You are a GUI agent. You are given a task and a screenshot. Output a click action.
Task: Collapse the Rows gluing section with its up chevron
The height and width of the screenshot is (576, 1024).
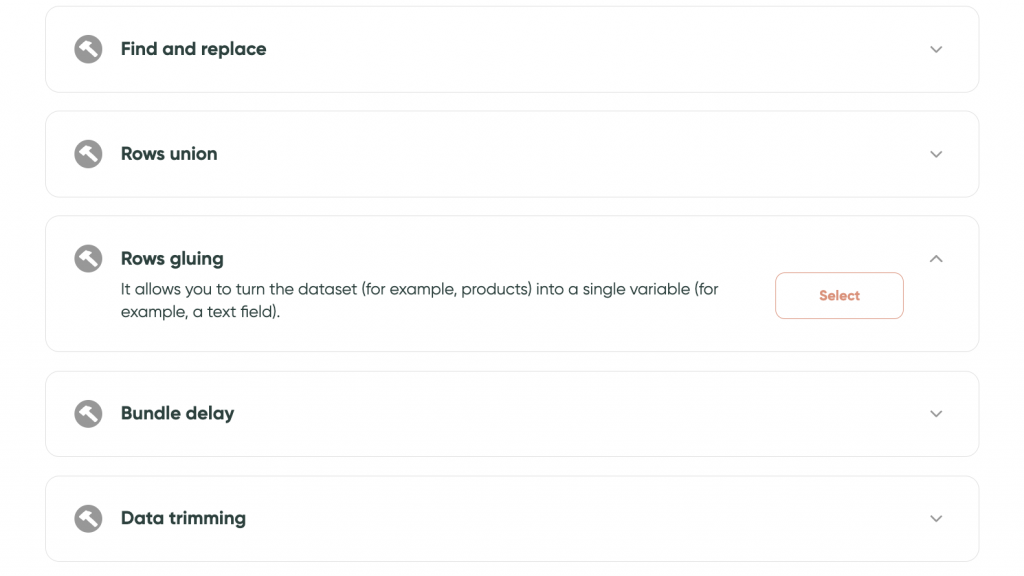point(936,259)
